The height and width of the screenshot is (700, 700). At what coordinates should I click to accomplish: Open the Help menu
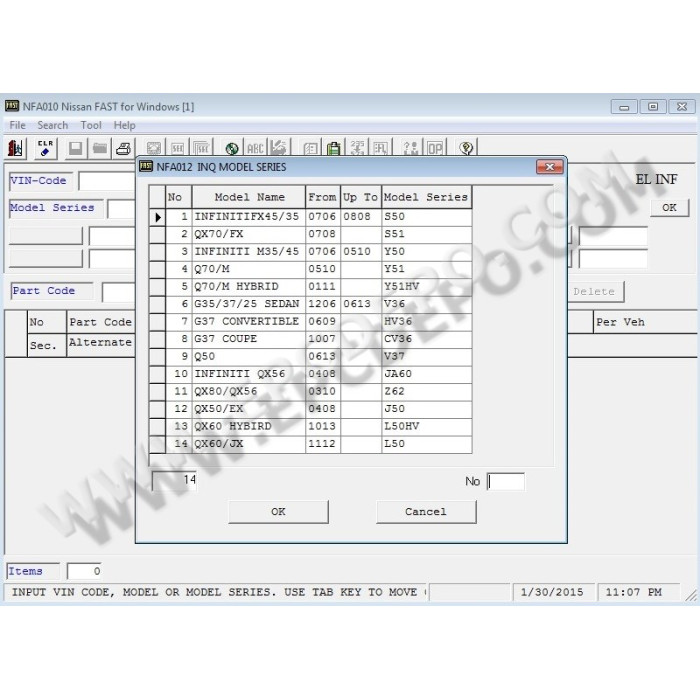pos(124,125)
